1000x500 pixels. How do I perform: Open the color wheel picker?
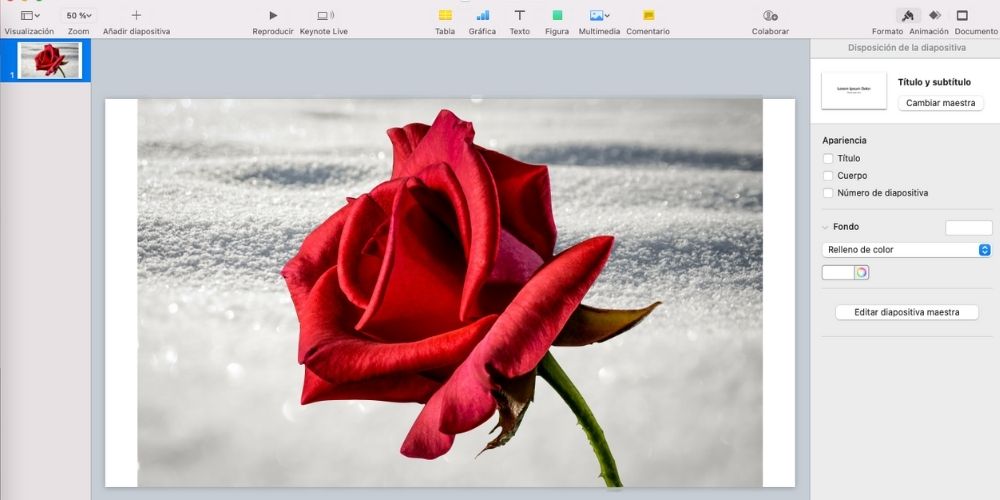point(862,273)
